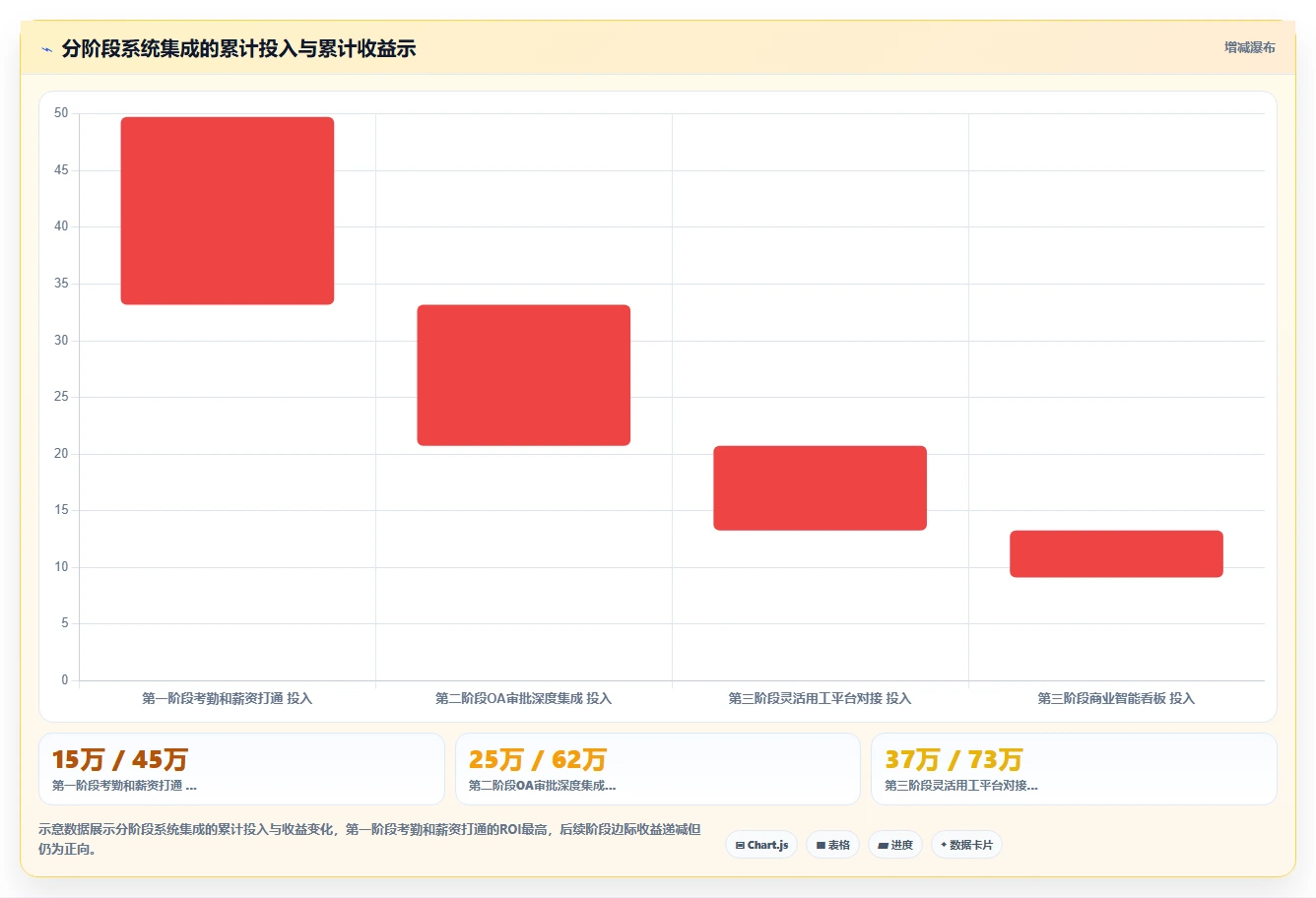Click axis label 第二阶段OA审批深度集成 投入
The height and width of the screenshot is (898, 1316).
[x=524, y=698]
